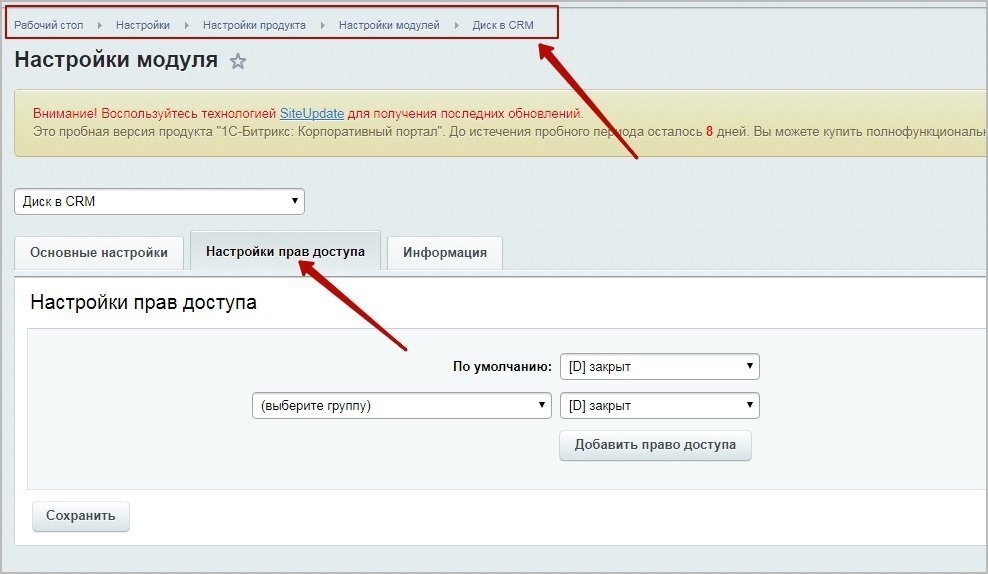This screenshot has width=988, height=574.
Task: Open the Информация tab
Action: tap(445, 253)
